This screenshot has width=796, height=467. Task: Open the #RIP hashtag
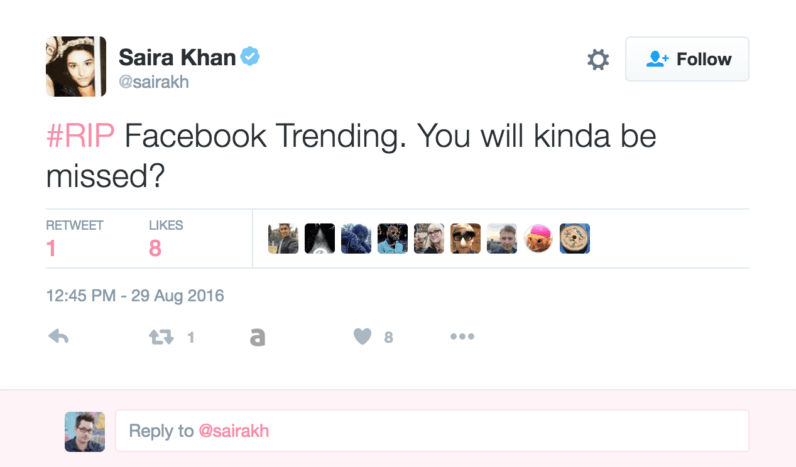pos(80,136)
